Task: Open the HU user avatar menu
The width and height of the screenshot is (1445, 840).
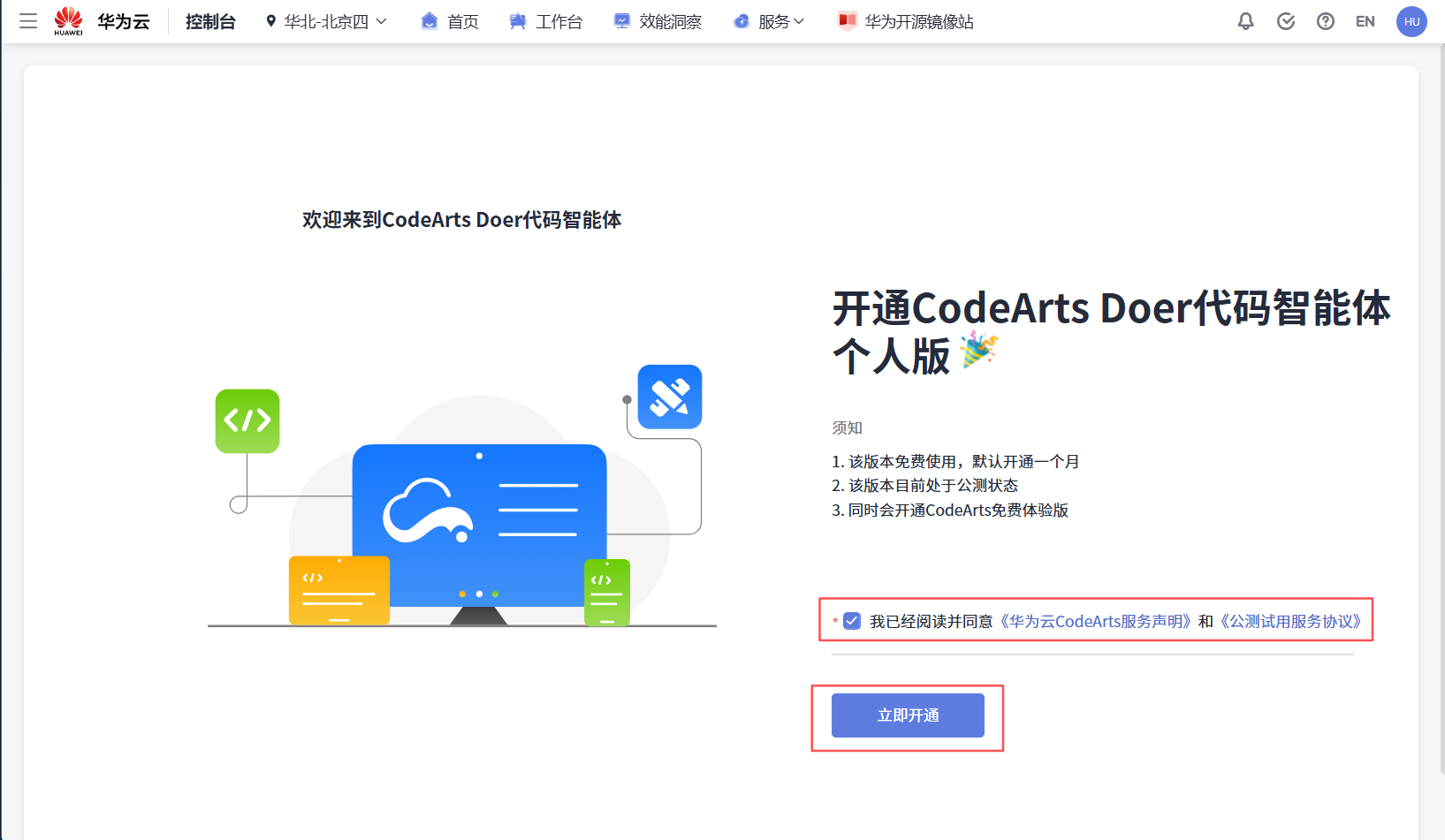Action: (1411, 21)
